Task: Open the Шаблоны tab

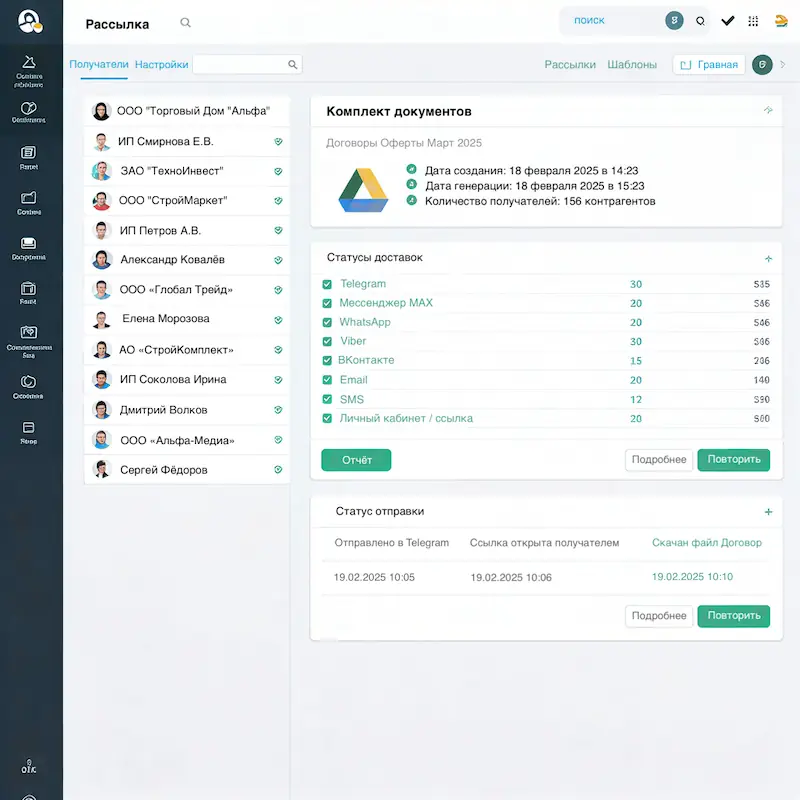Action: [x=632, y=65]
